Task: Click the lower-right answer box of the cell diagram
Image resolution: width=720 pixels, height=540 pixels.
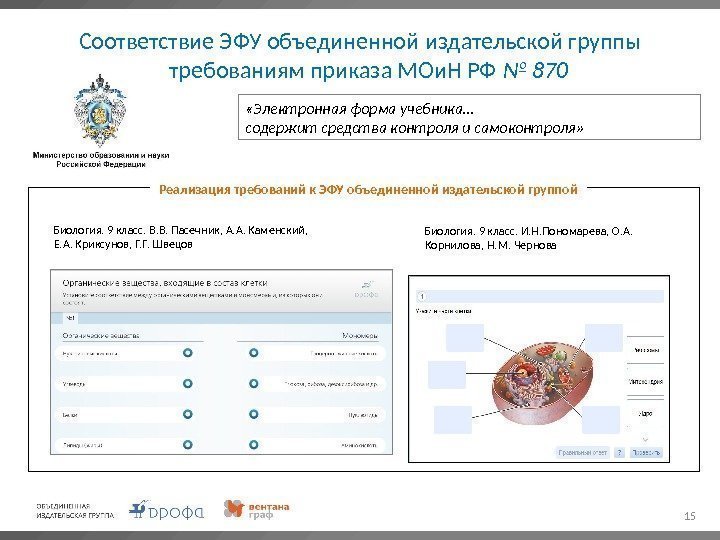Action: tap(601, 420)
